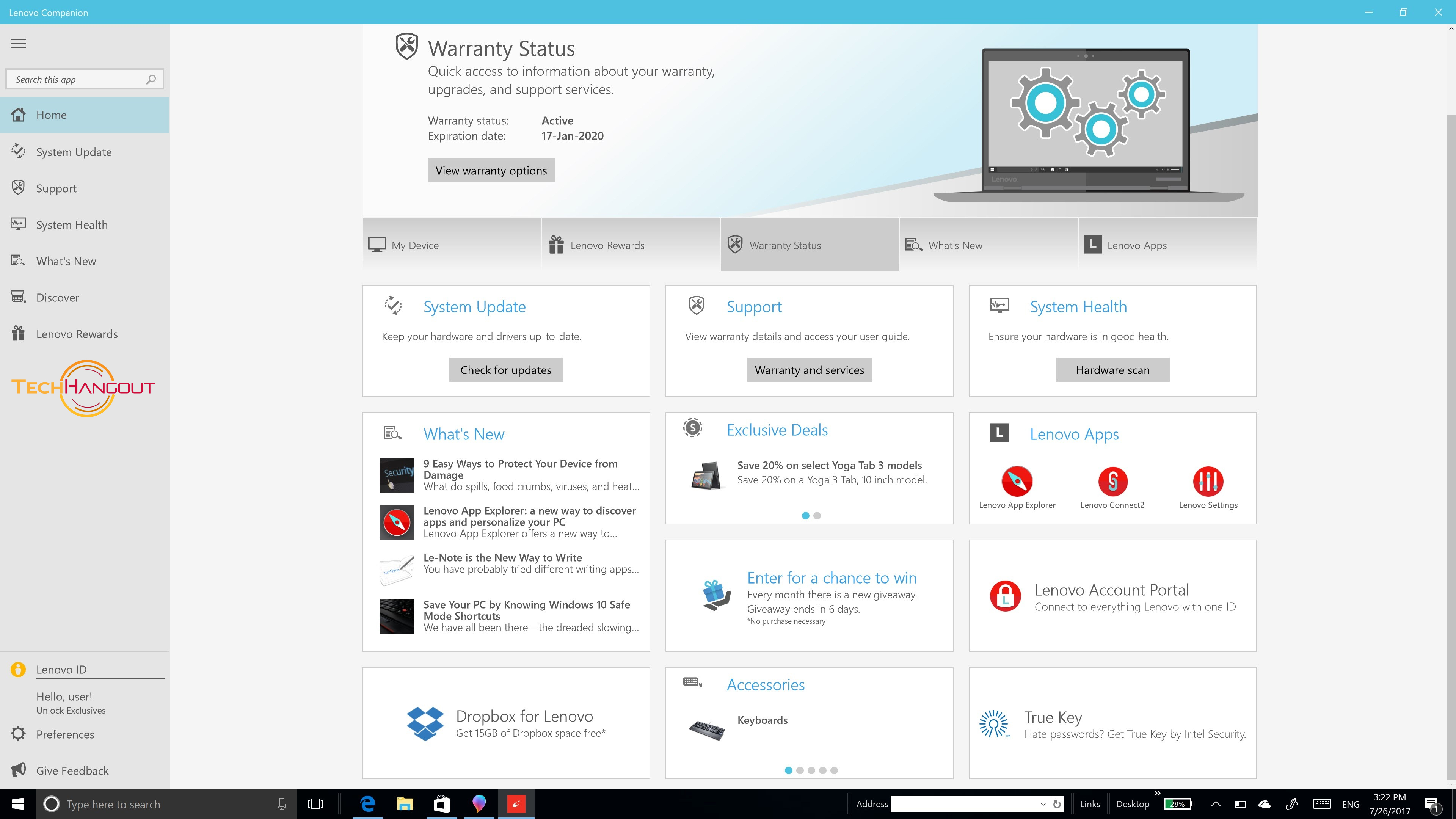Screen dimensions: 1456x819
Task: Switch to the Lenovo Rewards banner tab
Action: [x=631, y=245]
